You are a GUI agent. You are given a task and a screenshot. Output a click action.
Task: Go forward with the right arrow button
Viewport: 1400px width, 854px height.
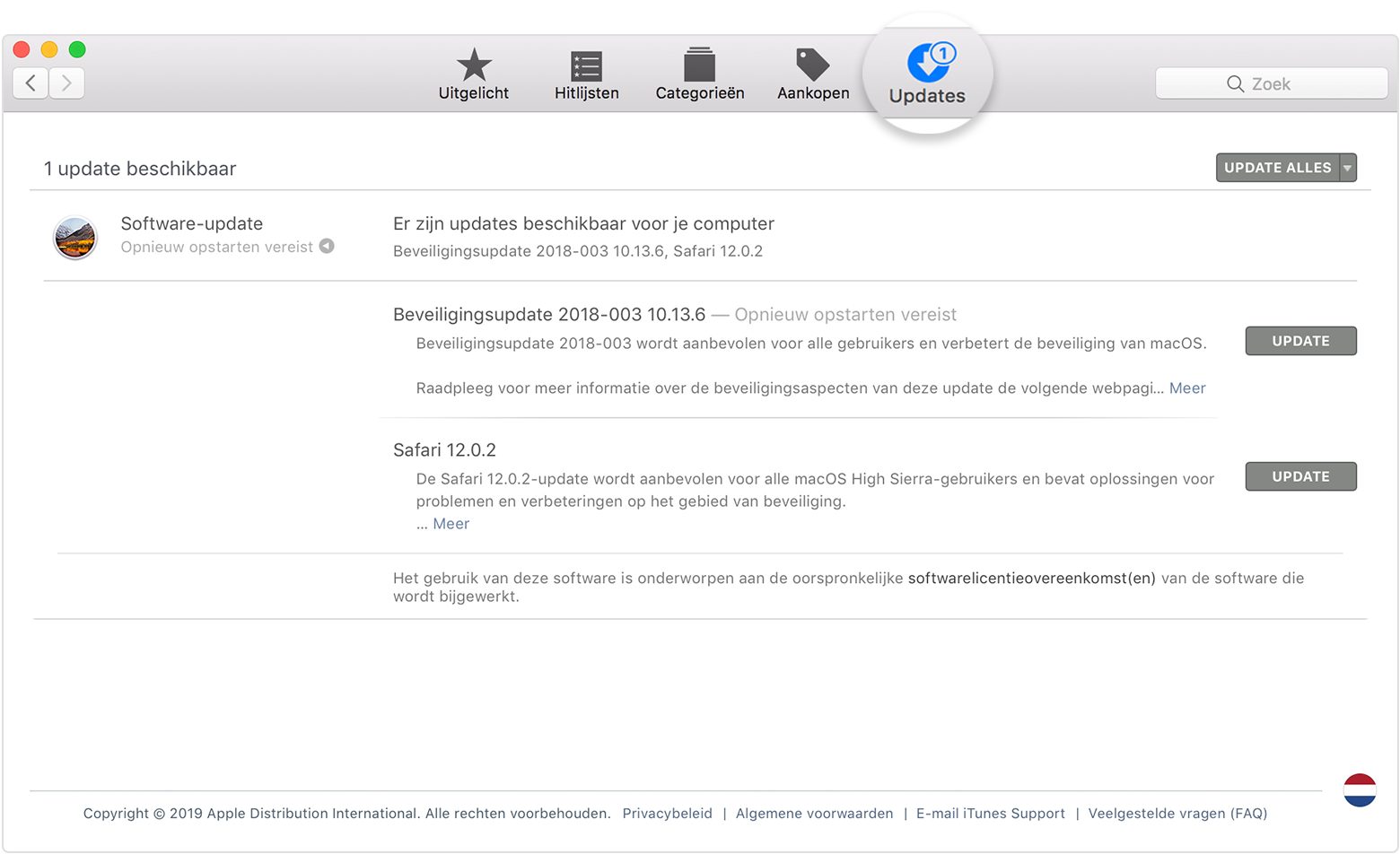coord(67,83)
